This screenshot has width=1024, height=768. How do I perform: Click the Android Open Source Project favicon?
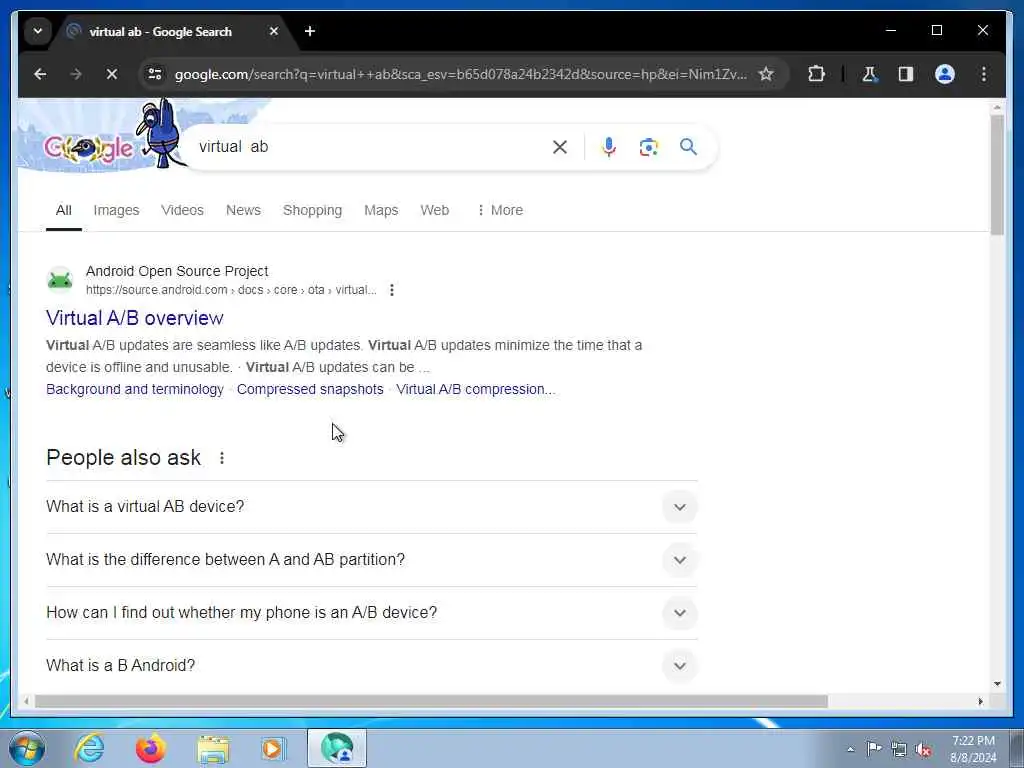(x=60, y=280)
